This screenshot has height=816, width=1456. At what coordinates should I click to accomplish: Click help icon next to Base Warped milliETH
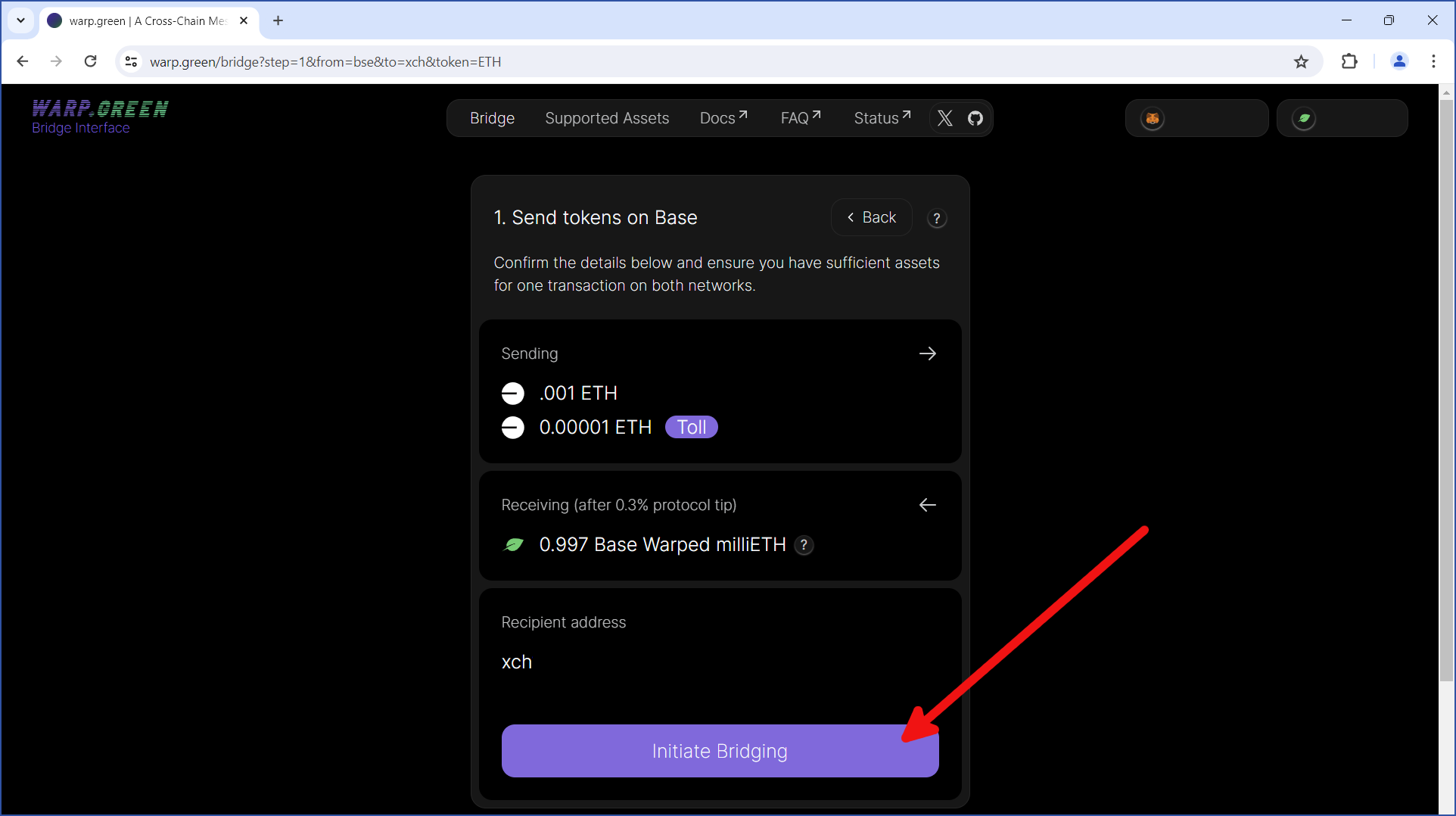click(x=804, y=545)
